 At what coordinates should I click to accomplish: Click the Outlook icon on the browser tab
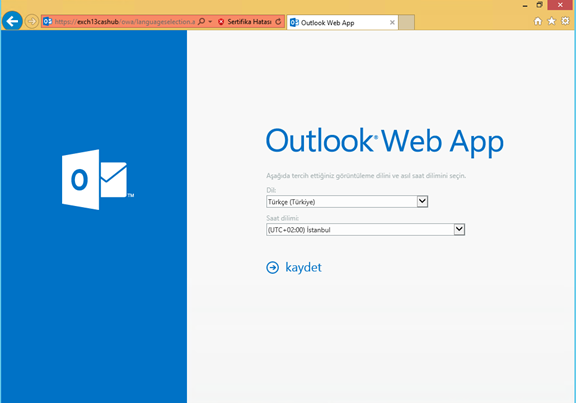coord(294,22)
